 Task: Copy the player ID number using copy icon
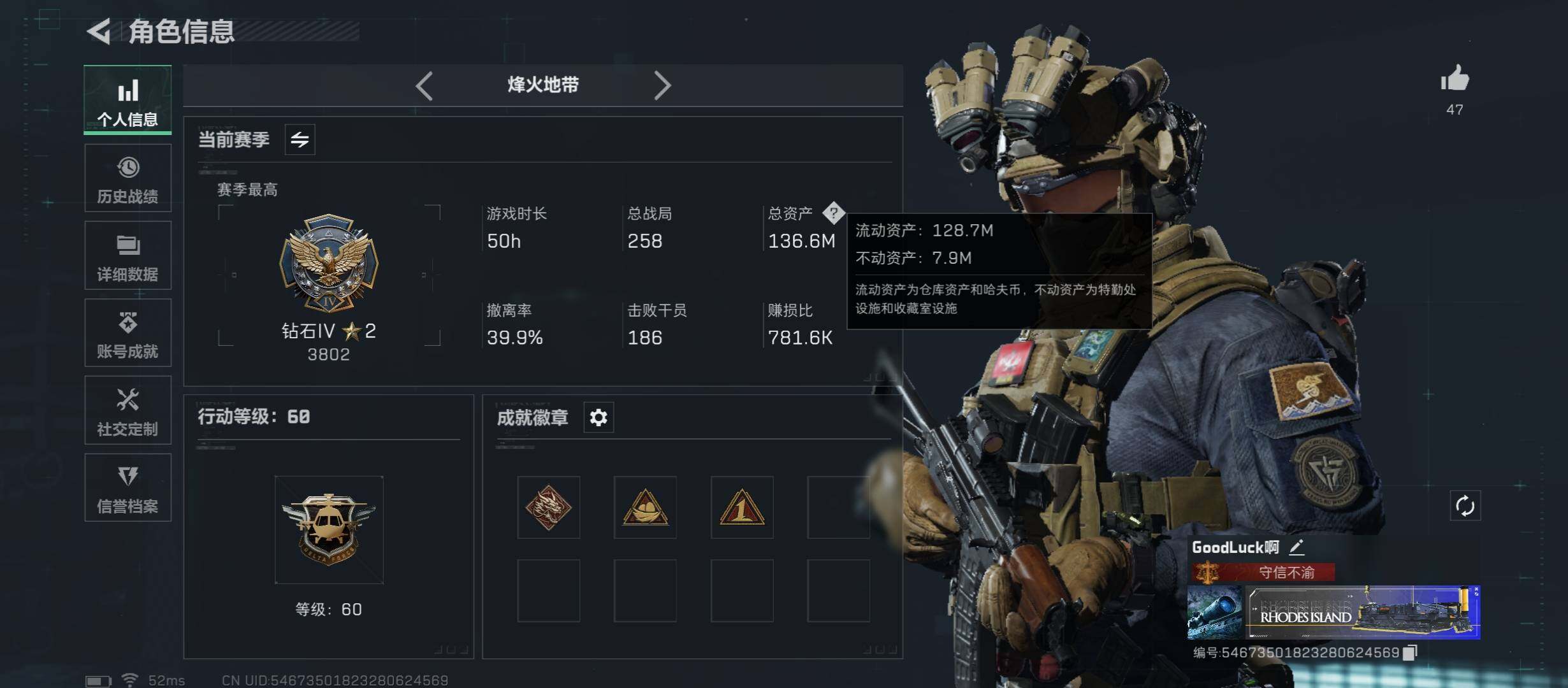click(1410, 652)
